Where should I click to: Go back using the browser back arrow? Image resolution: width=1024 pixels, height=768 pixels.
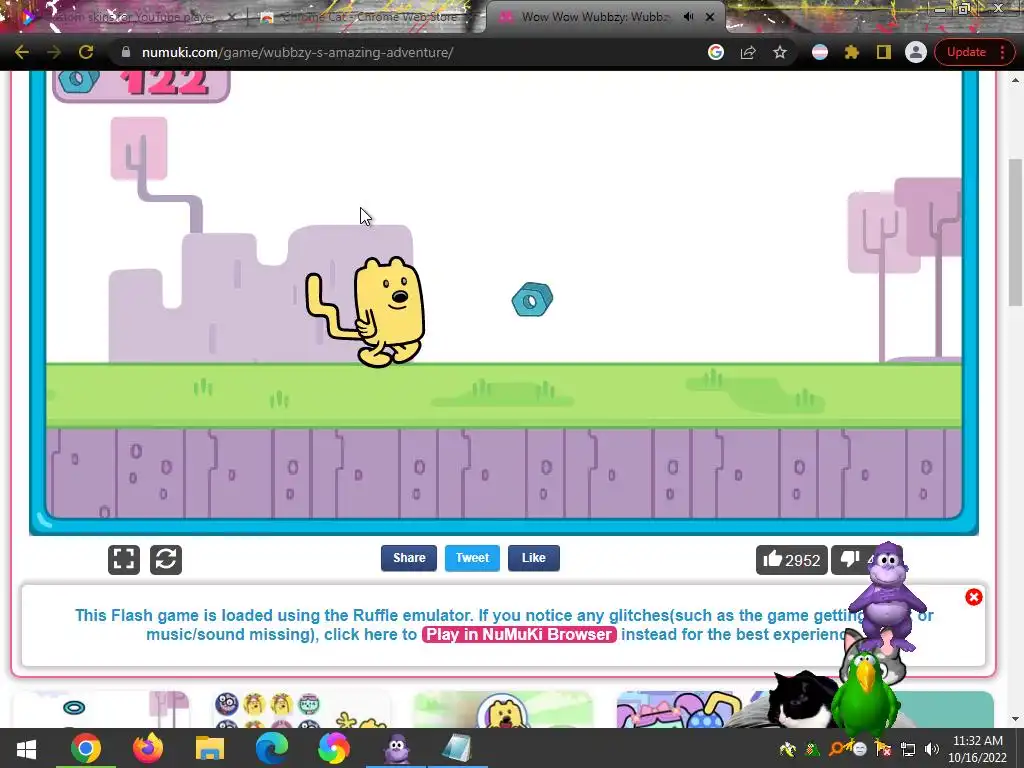22,52
